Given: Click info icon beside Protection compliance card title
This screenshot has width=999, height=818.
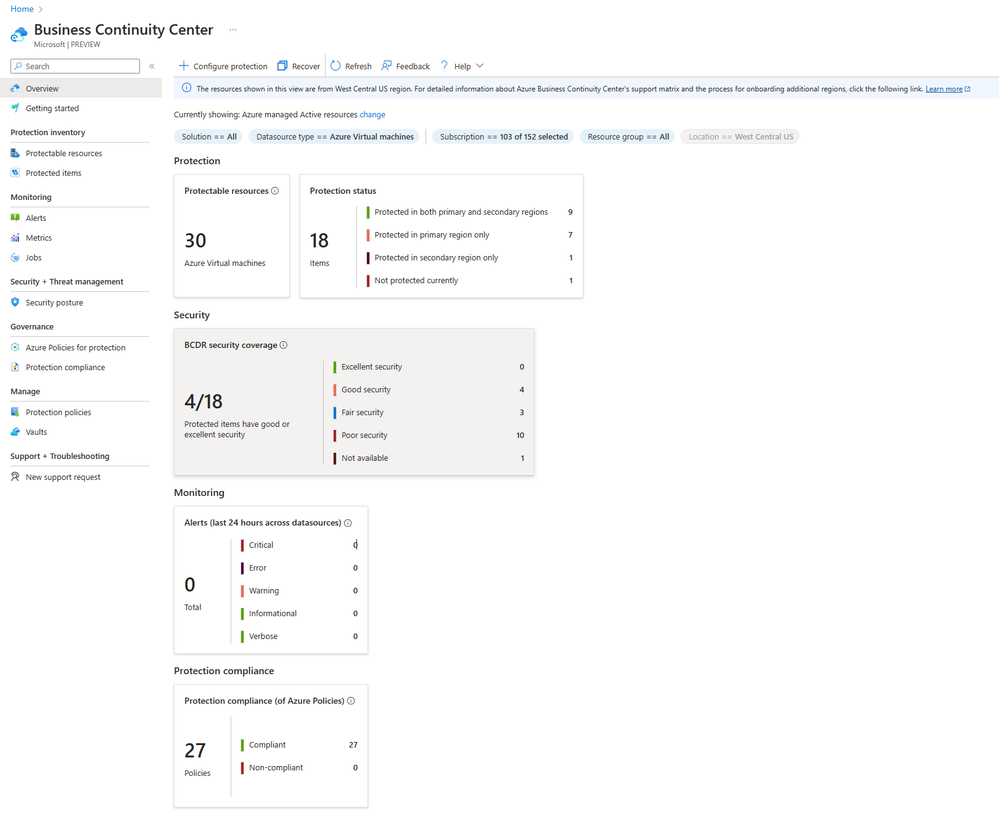Looking at the screenshot, I should click(351, 701).
